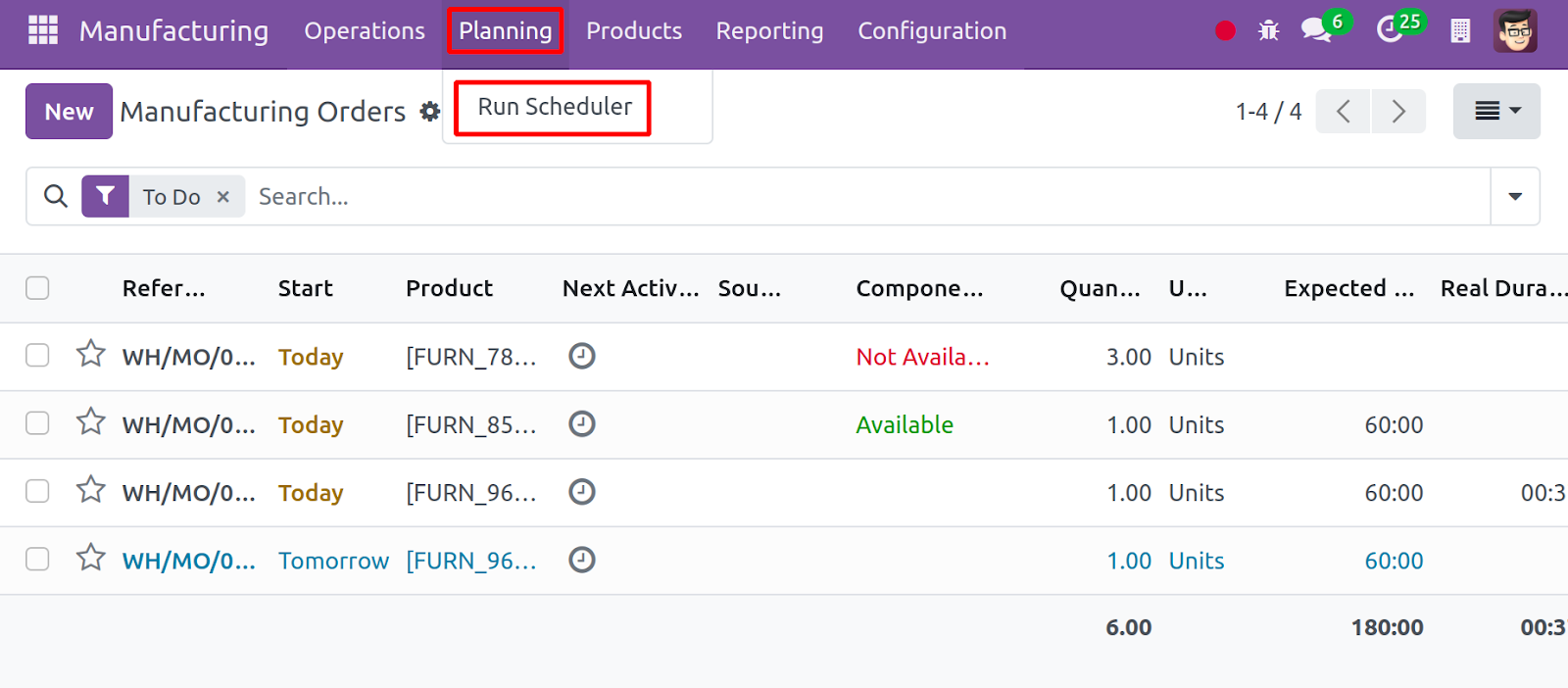Sort by the Next Activity column header
This screenshot has height=688, width=1568.
[631, 288]
